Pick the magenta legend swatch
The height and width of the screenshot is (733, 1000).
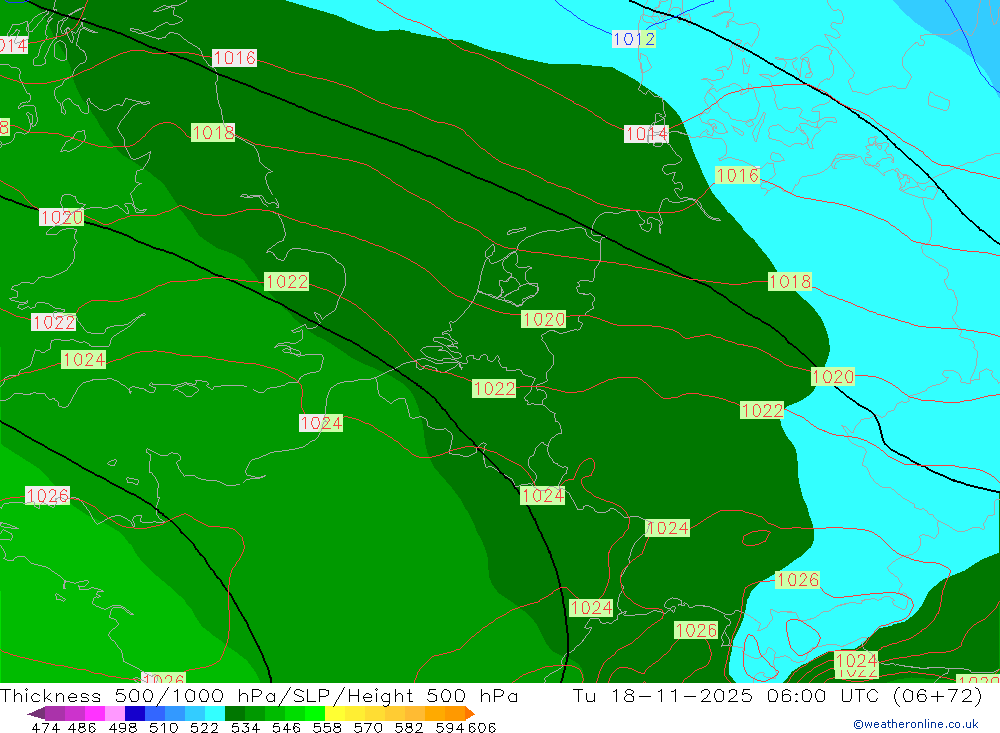pos(95,713)
